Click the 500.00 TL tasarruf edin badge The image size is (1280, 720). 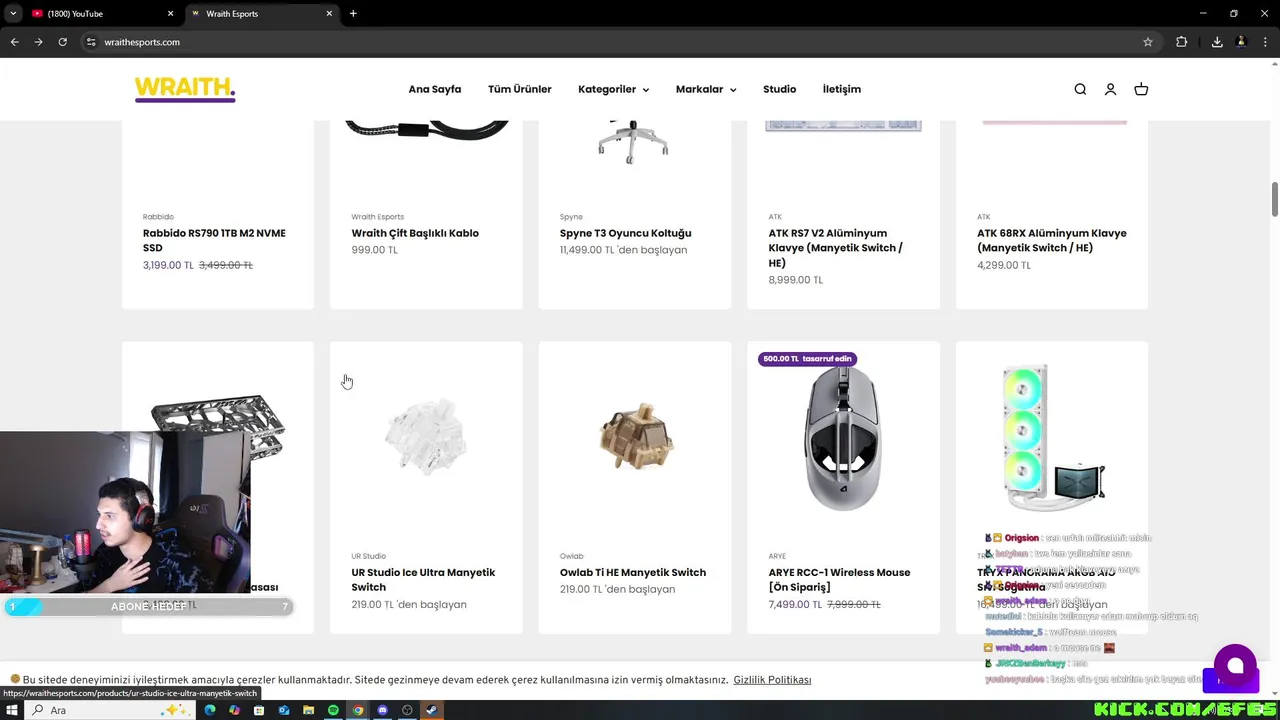(807, 359)
